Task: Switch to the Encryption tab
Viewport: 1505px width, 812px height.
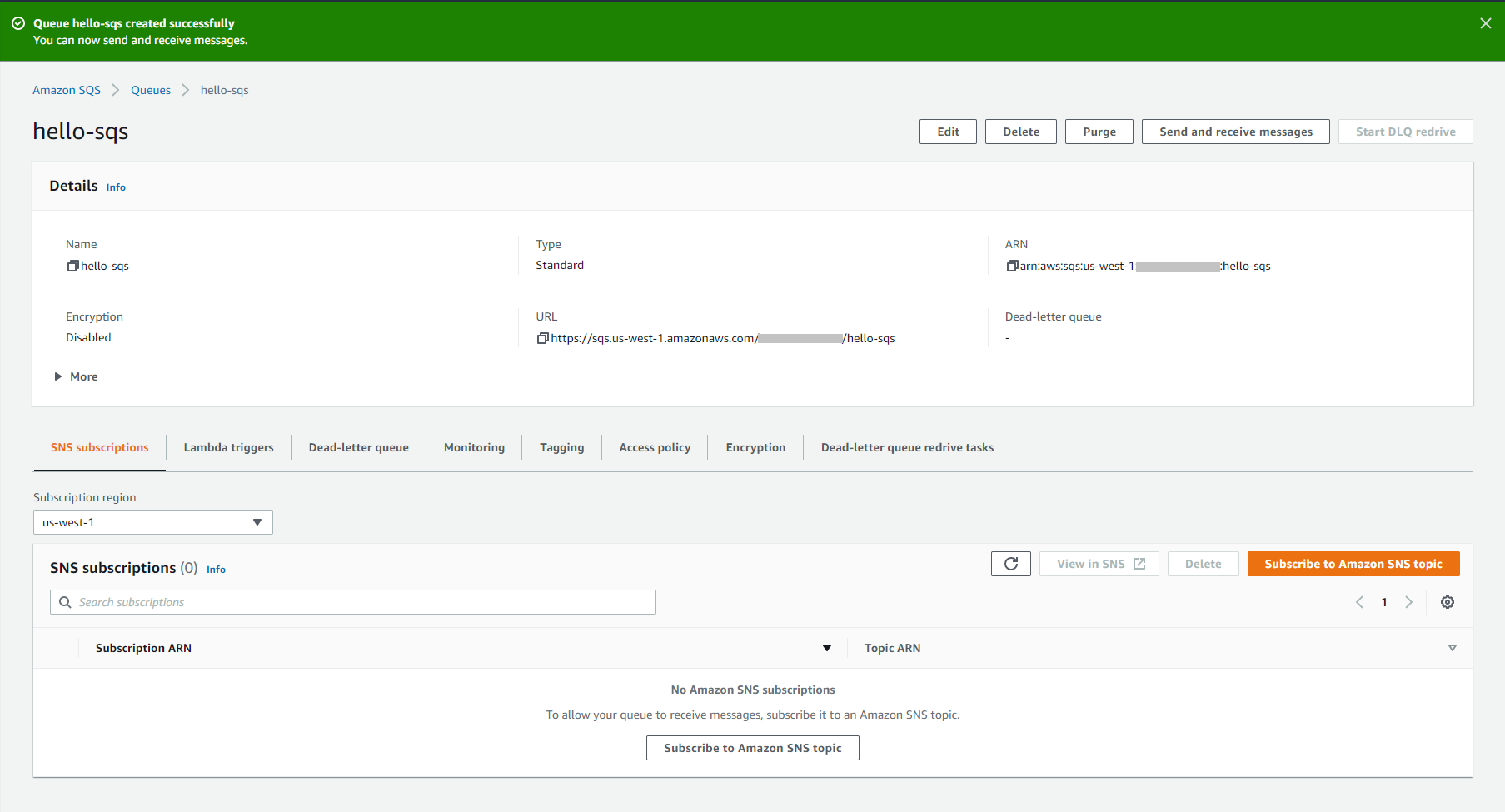Action: pos(755,447)
